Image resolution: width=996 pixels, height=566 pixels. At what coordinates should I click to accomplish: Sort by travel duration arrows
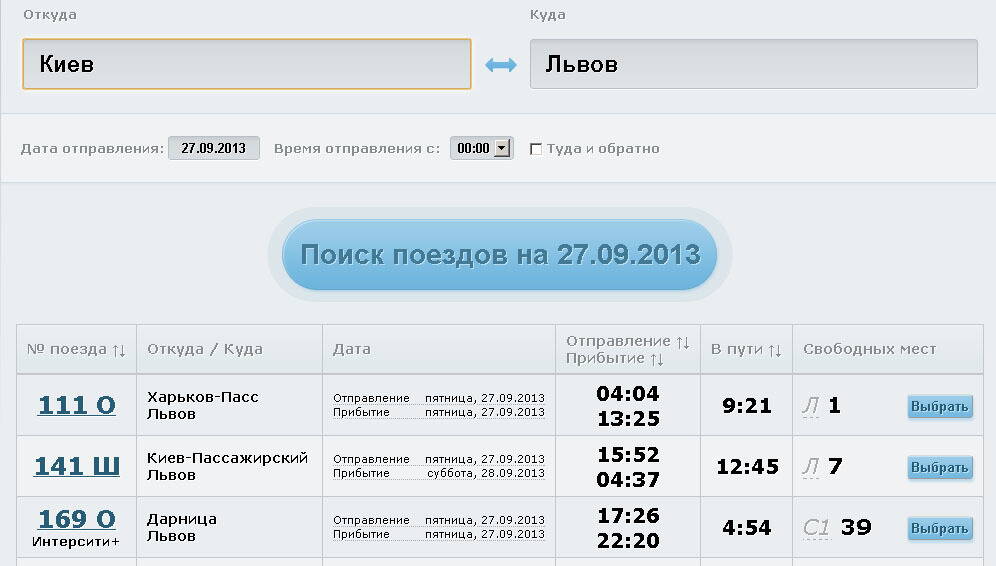(774, 350)
